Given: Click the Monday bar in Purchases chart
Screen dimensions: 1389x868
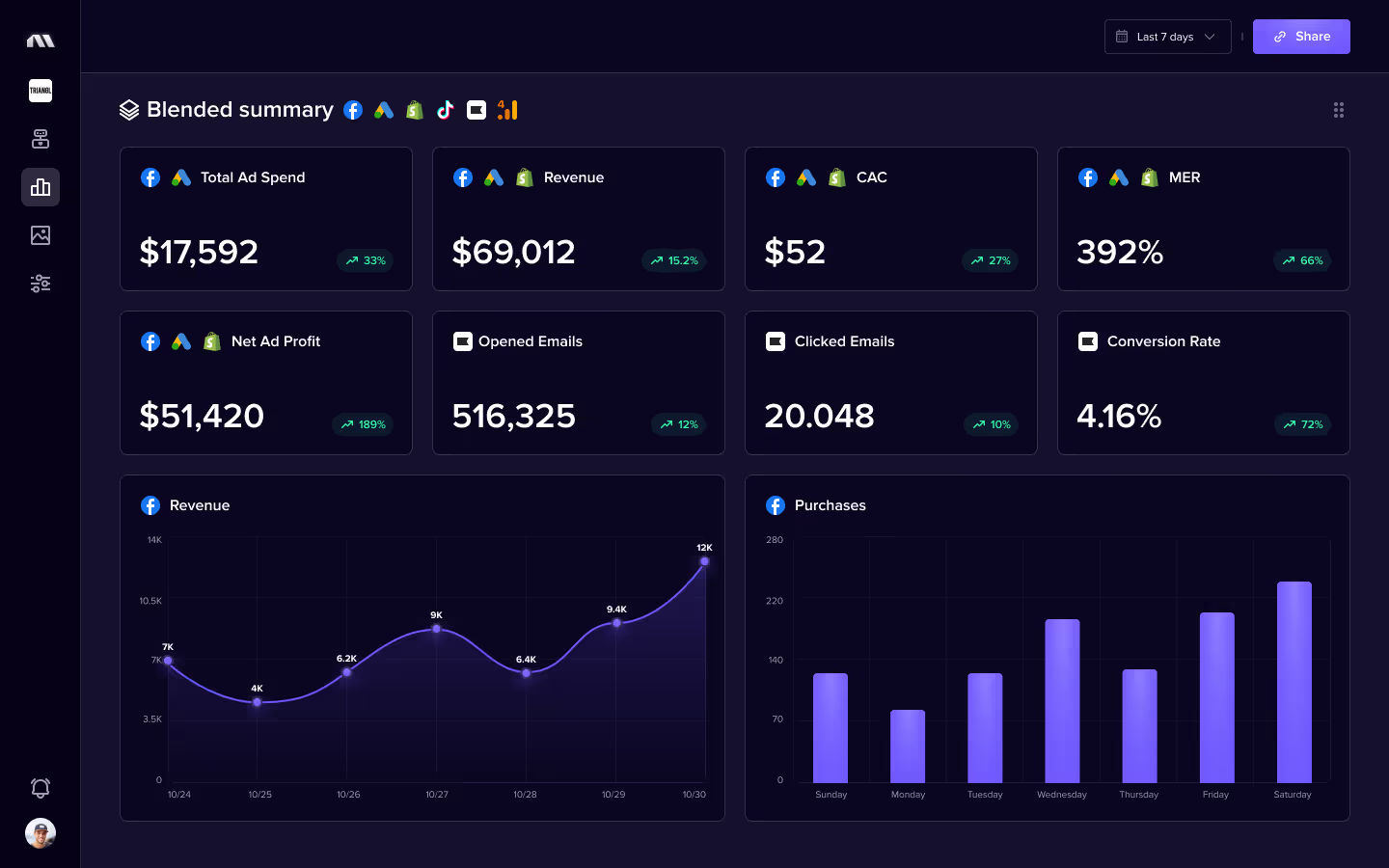Looking at the screenshot, I should [x=908, y=746].
